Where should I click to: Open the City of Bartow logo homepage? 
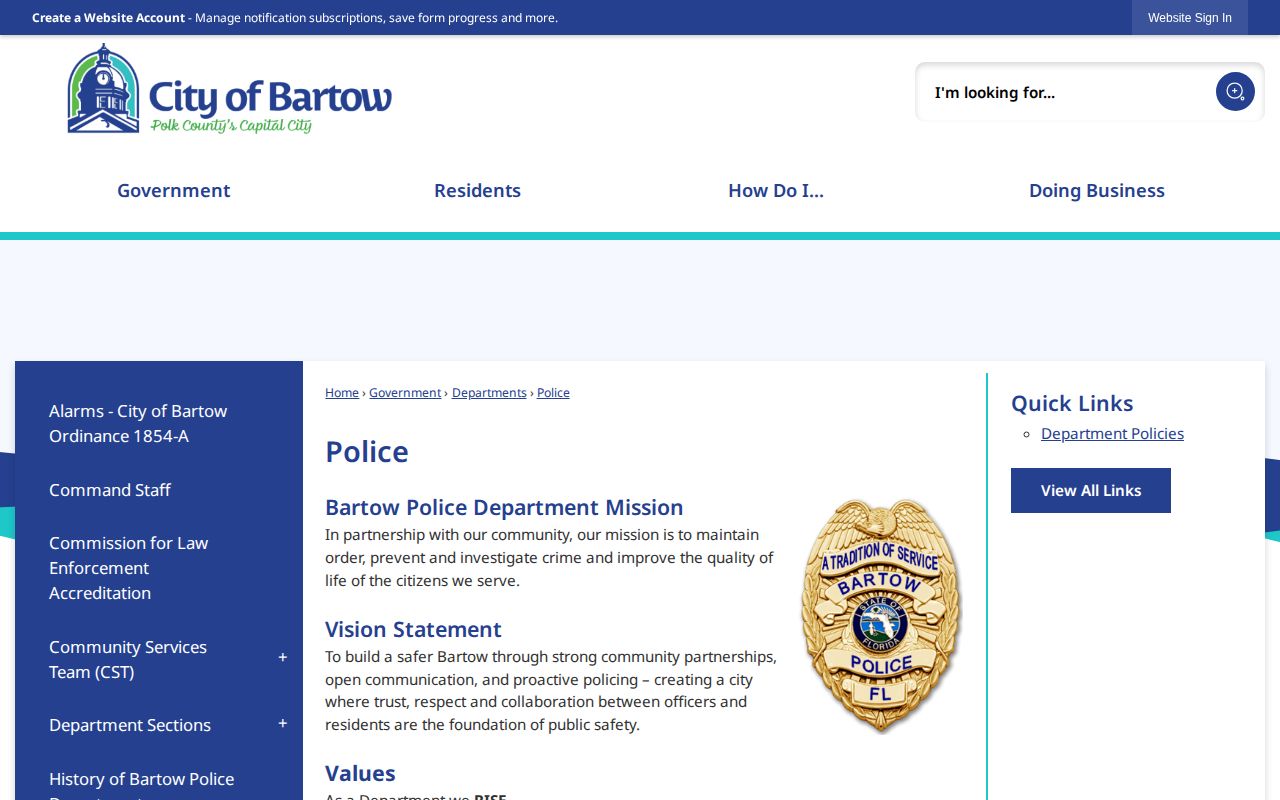[x=230, y=89]
